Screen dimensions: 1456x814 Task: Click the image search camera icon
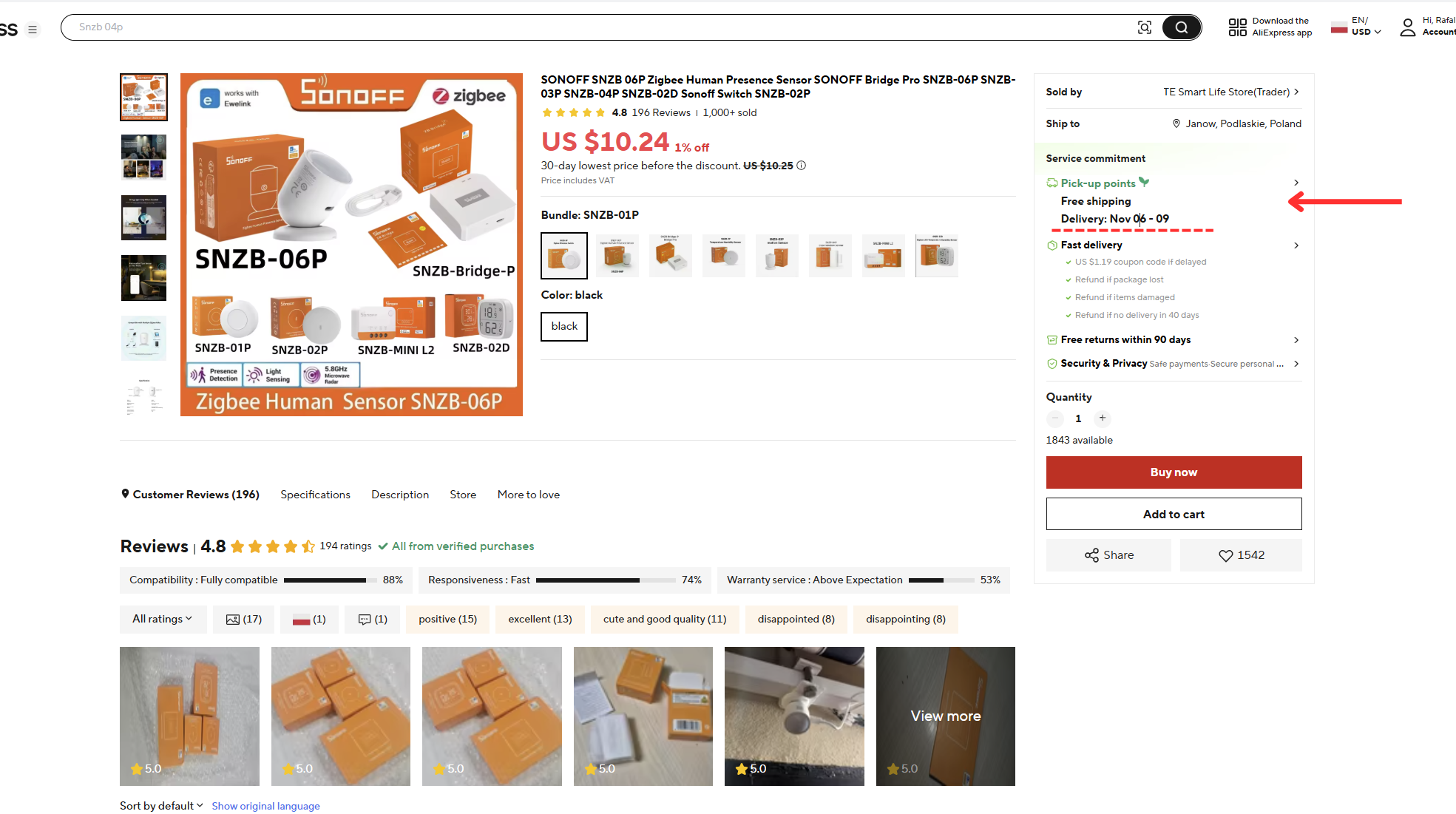coord(1144,27)
